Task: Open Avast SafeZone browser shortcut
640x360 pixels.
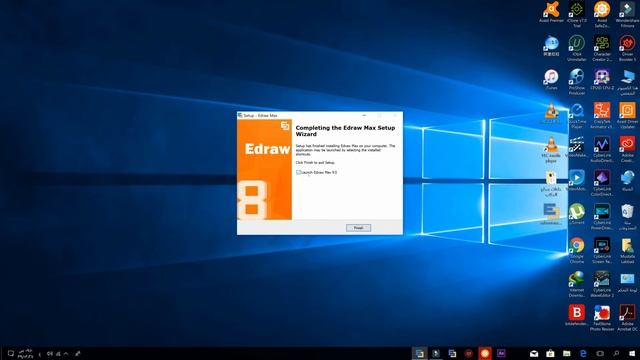Action: tap(602, 14)
